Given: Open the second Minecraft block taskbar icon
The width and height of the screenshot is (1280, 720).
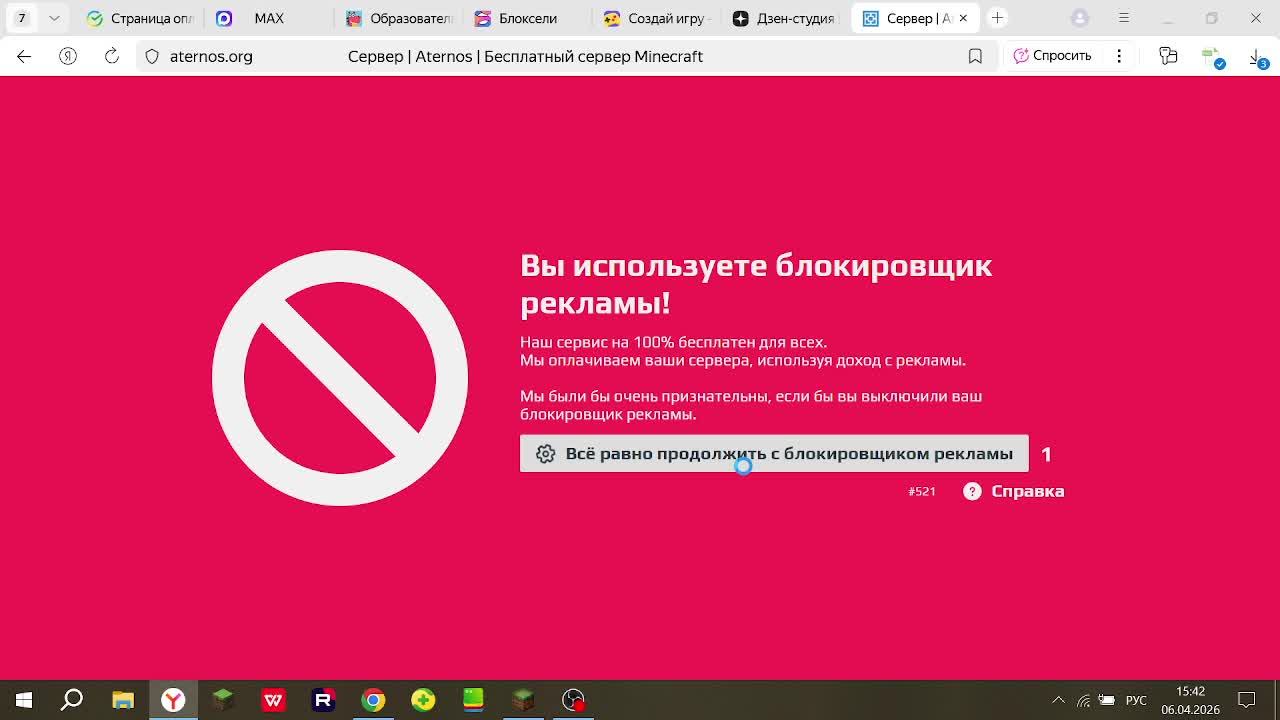Looking at the screenshot, I should pyautogui.click(x=523, y=700).
